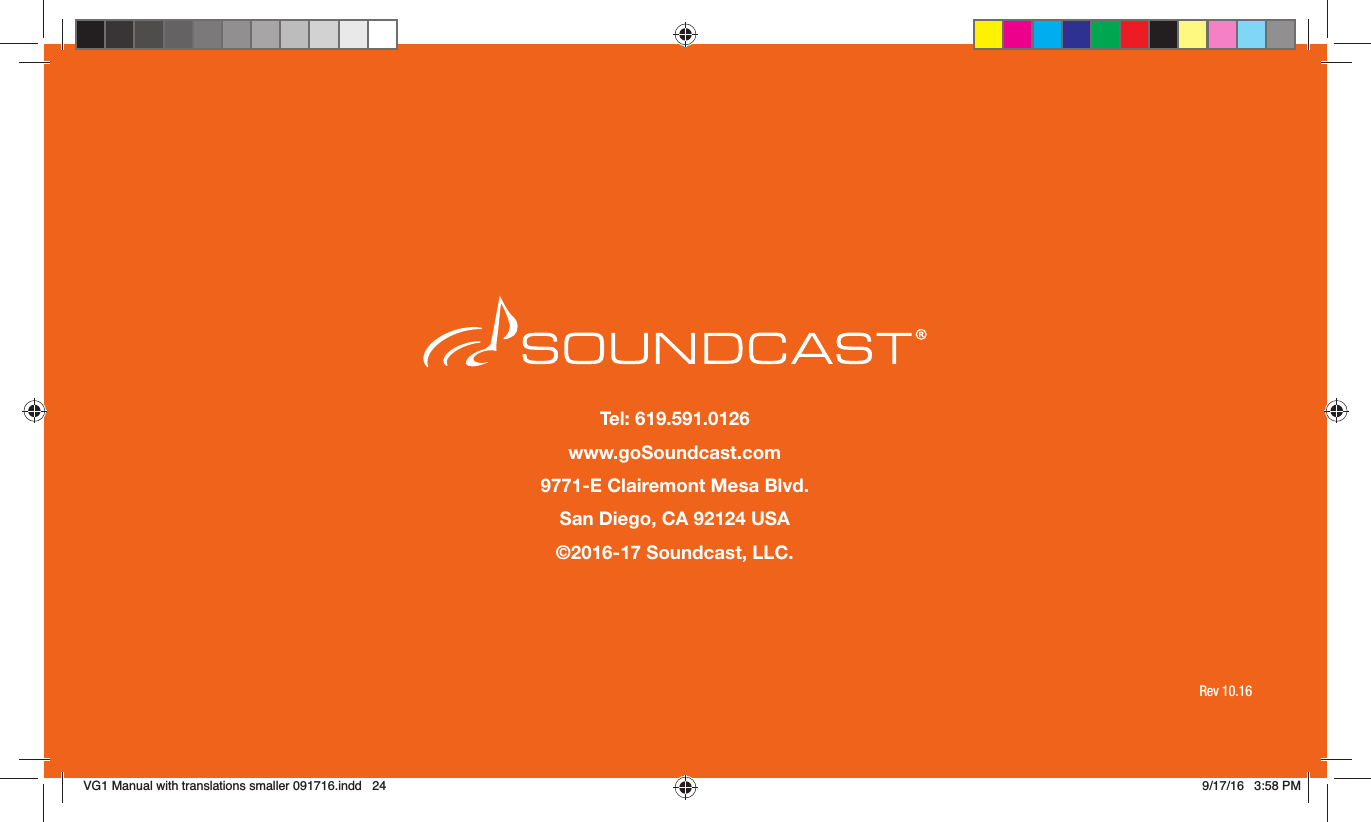Click the 9/17/16 3:58 PM timestamp

point(1250,787)
